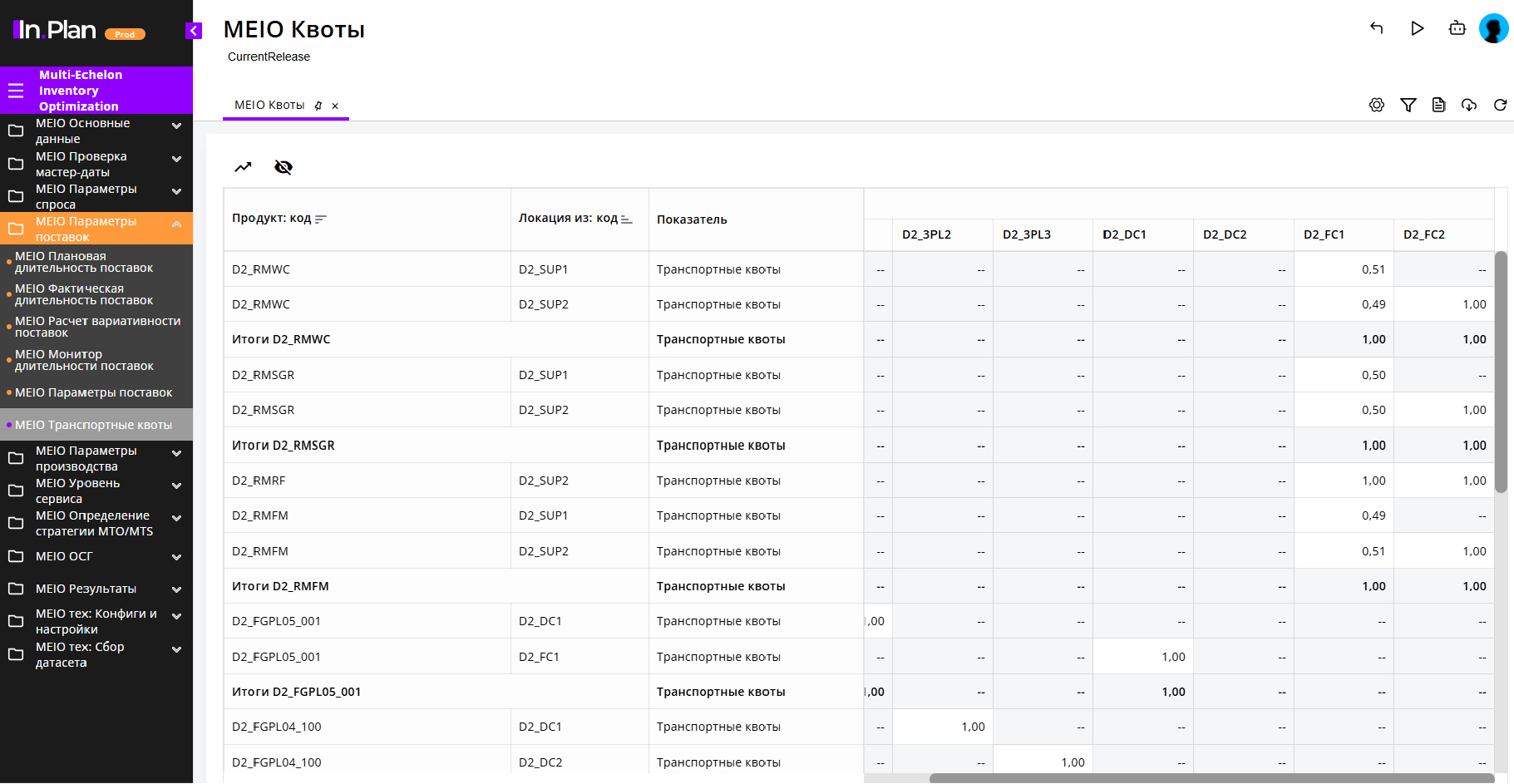Open the filter funnel icon
Screen dimensions: 1514x784
coord(1408,105)
